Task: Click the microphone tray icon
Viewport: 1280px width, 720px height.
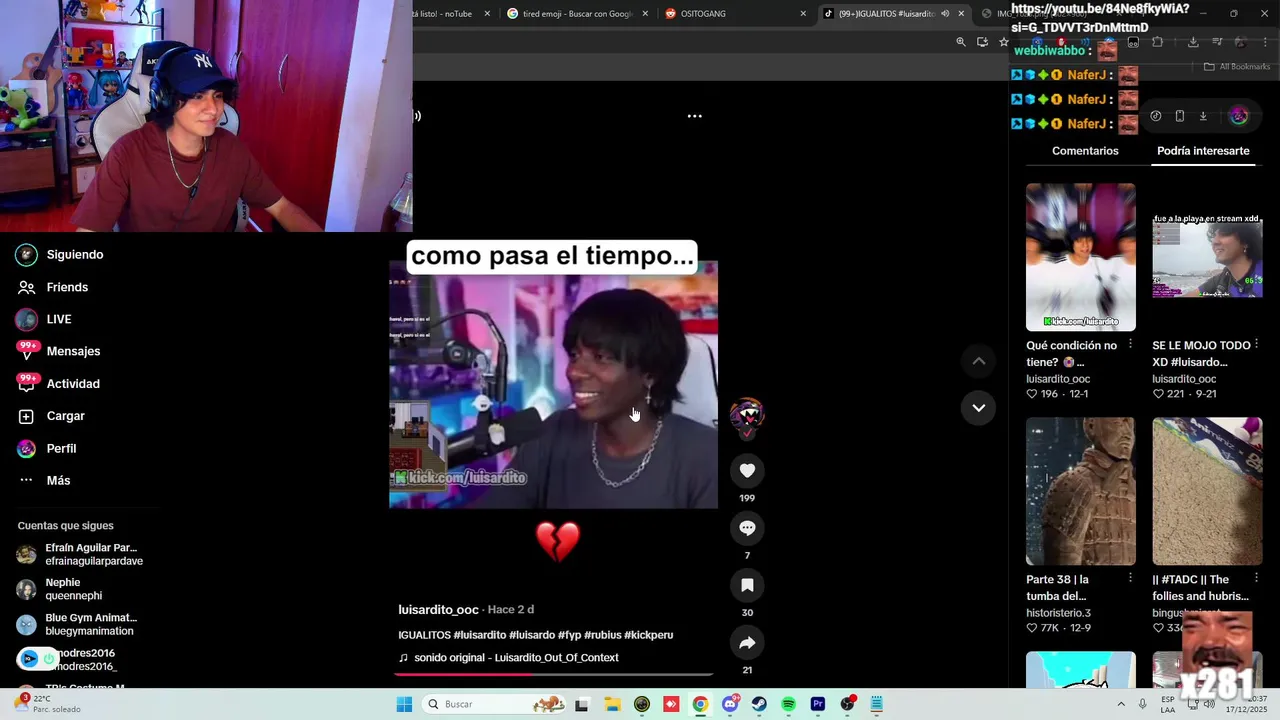Action: click(1143, 705)
